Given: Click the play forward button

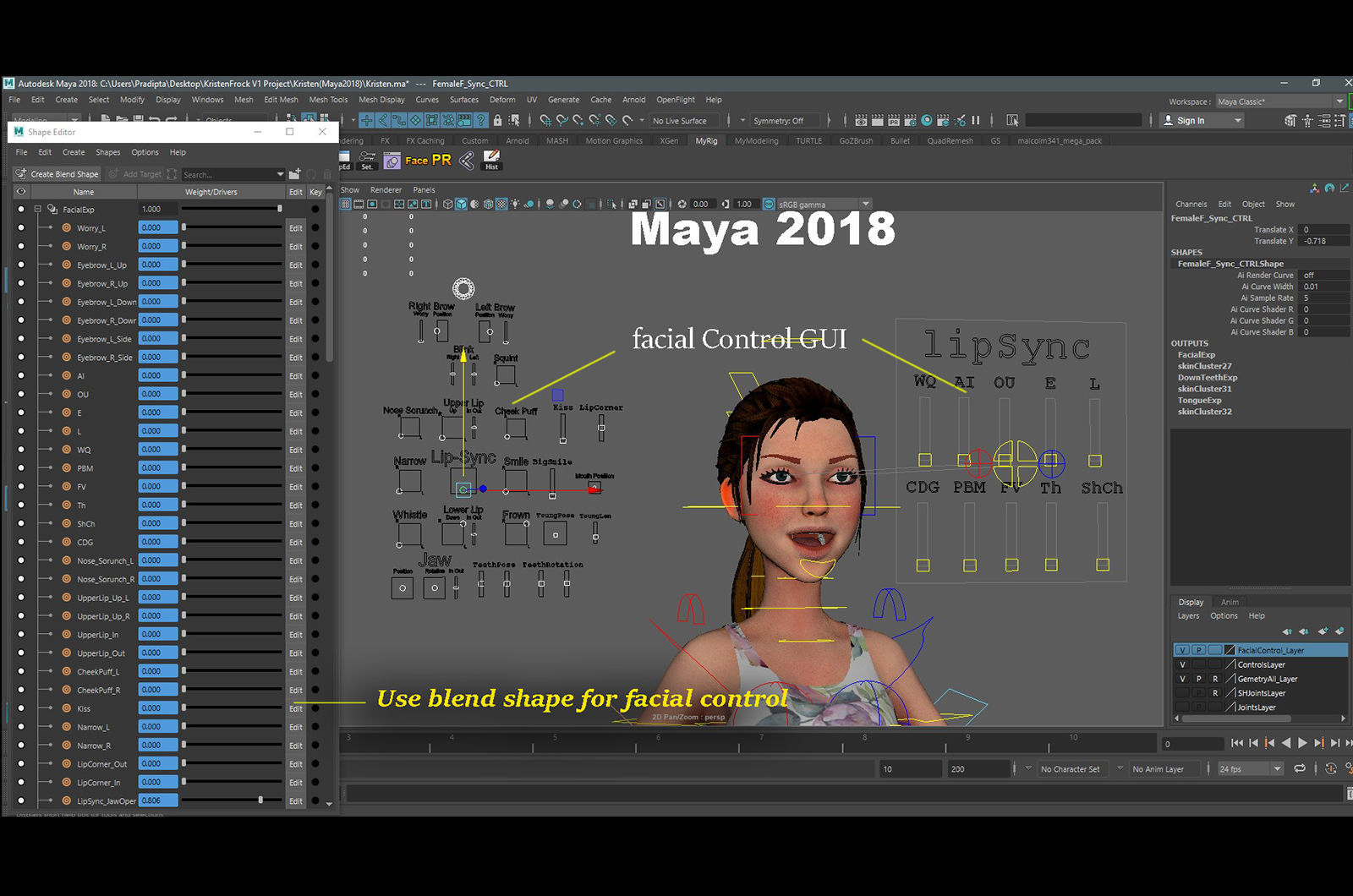Looking at the screenshot, I should [x=1302, y=743].
